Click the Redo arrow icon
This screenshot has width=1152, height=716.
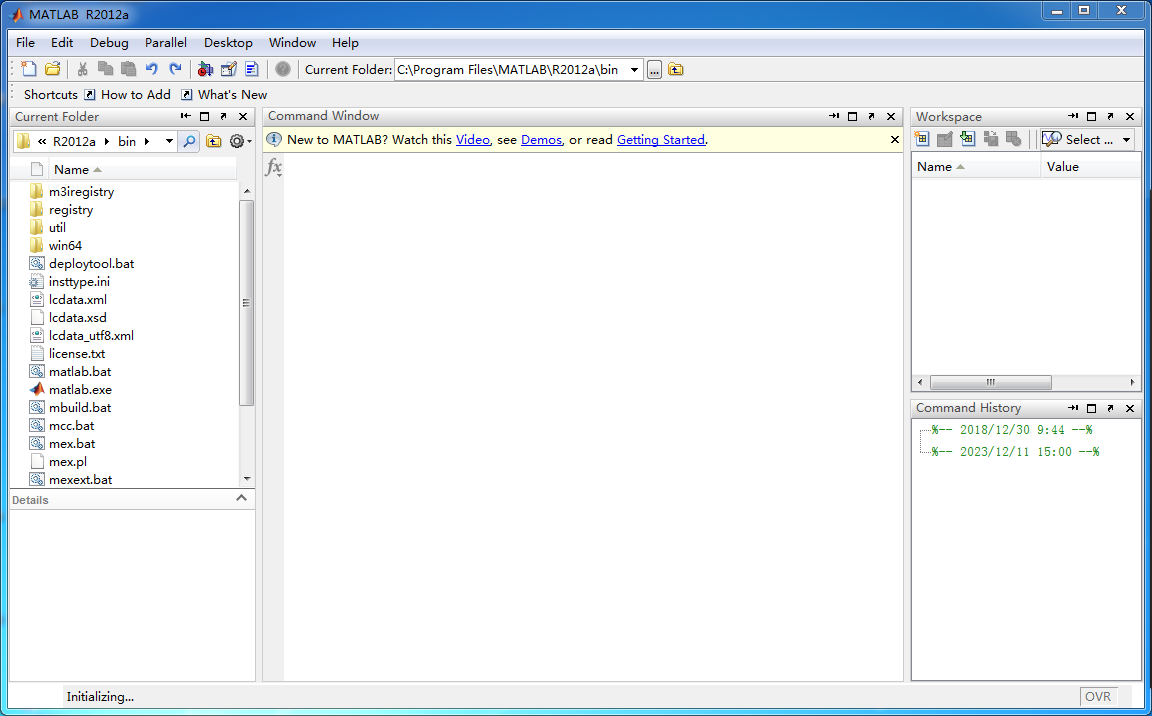point(175,69)
